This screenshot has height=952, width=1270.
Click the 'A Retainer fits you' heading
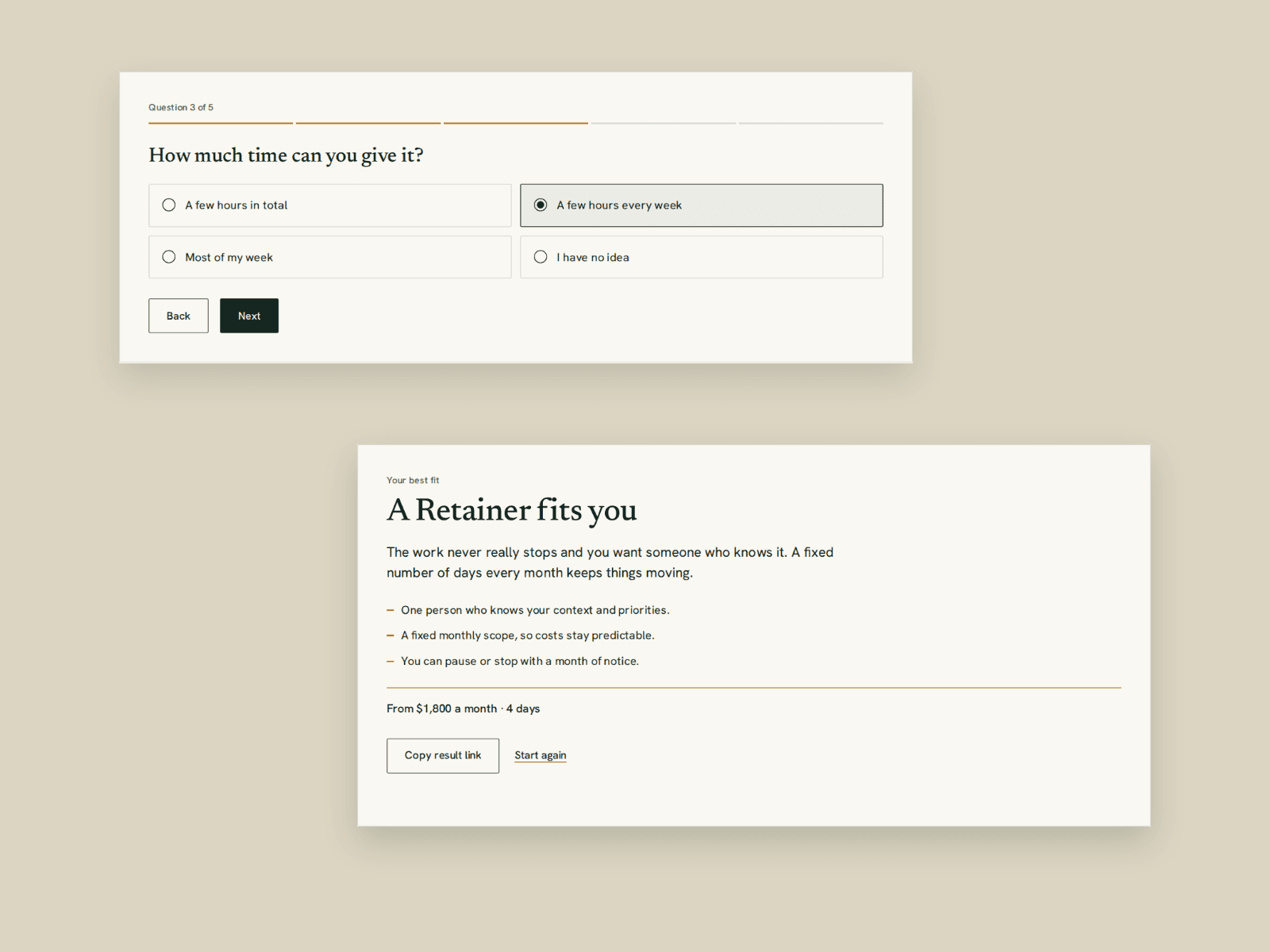click(512, 510)
